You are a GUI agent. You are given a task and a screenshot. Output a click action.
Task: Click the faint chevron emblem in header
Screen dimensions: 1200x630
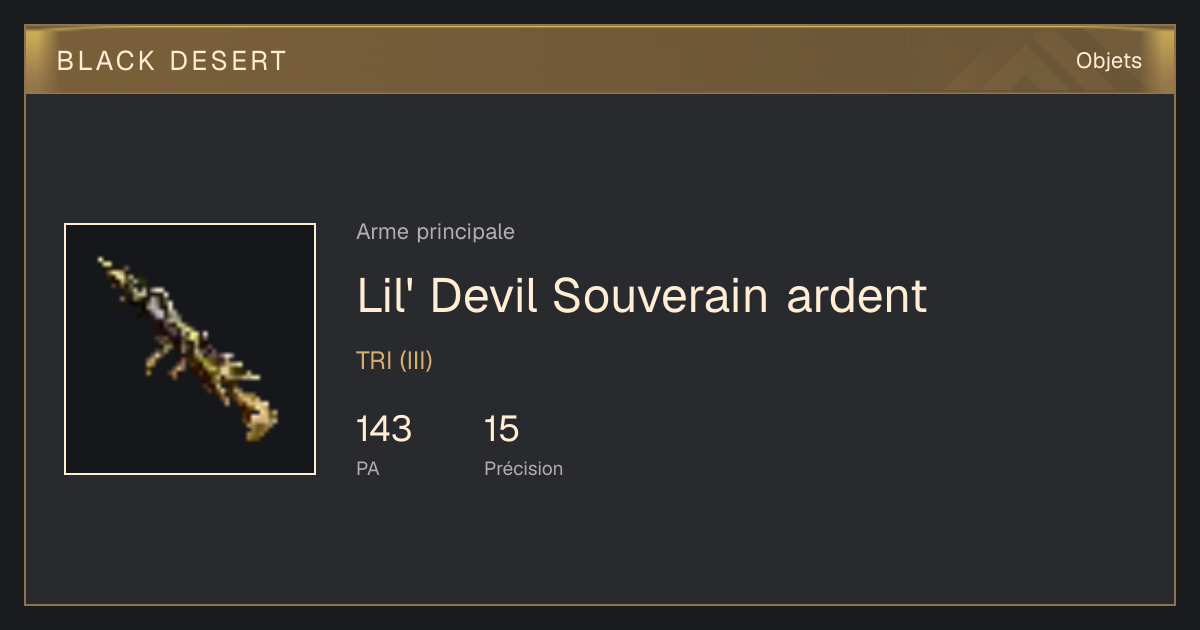pos(1020,62)
